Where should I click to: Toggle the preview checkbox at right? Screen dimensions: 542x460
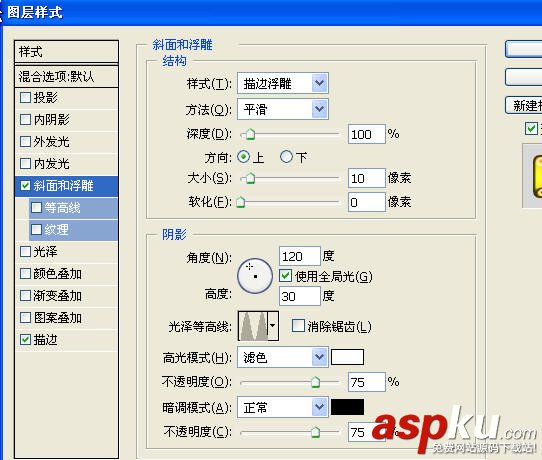coord(531,128)
